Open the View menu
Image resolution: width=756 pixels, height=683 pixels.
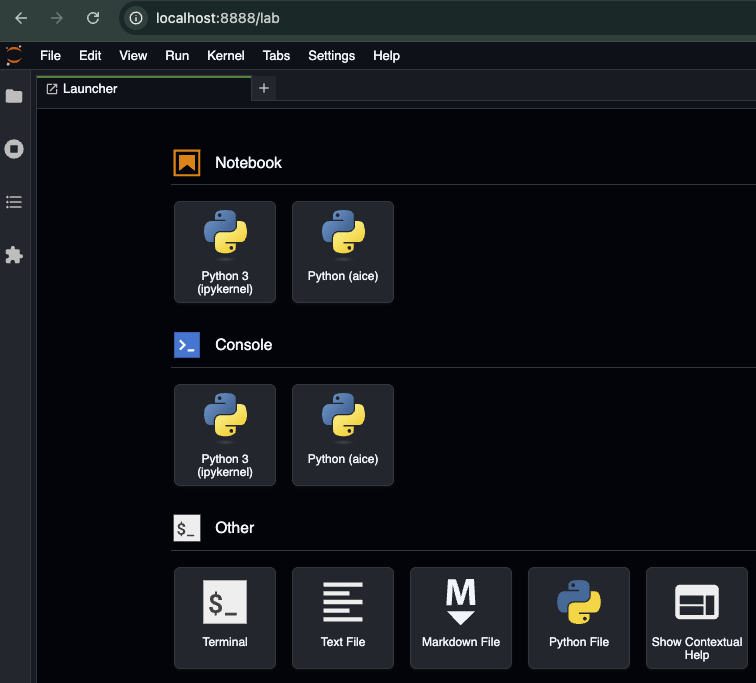pyautogui.click(x=133, y=56)
